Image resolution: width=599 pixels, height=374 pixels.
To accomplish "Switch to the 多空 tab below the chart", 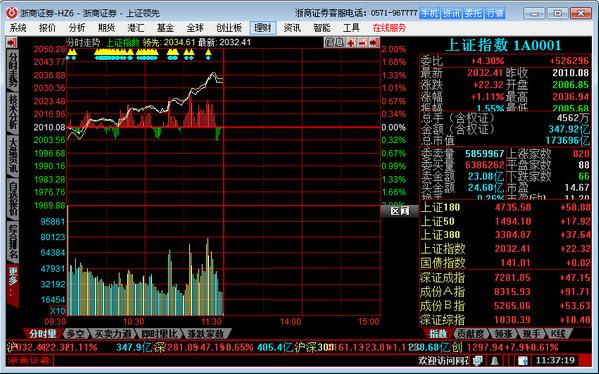I will coord(76,334).
